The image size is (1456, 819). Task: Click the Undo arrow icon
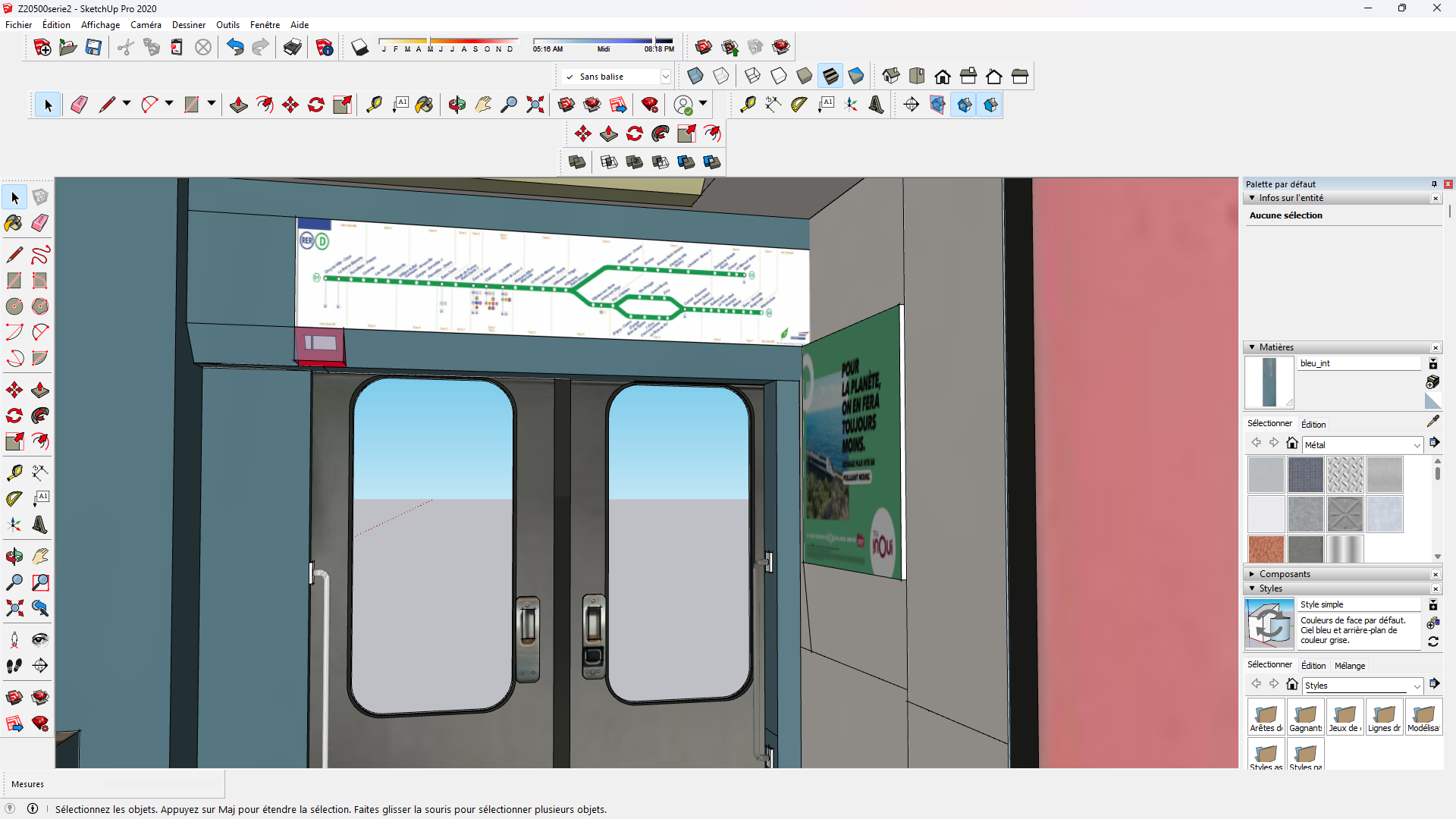pyautogui.click(x=235, y=48)
